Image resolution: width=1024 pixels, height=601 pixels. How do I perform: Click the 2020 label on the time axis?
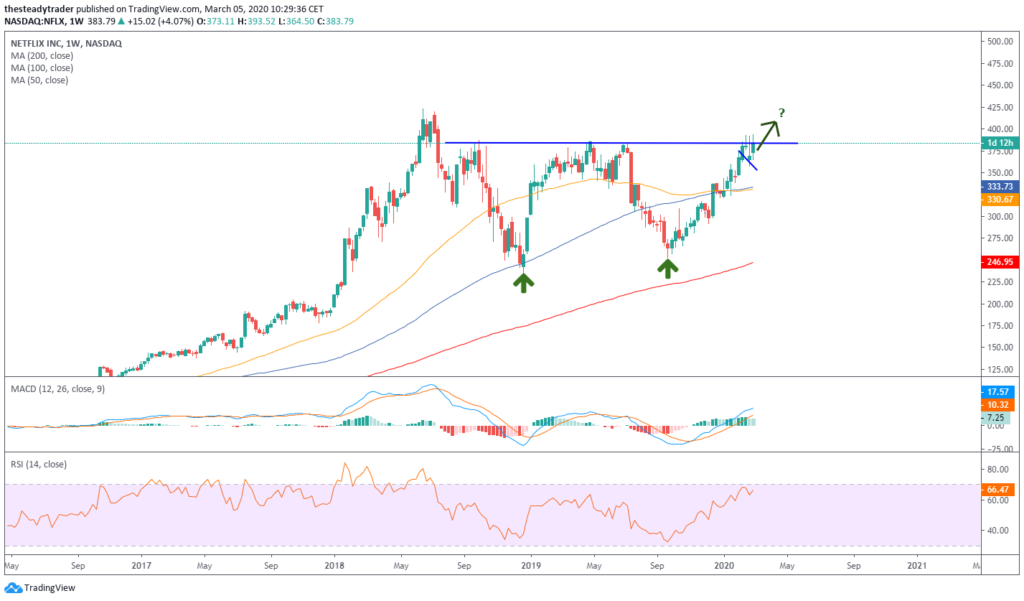724,566
